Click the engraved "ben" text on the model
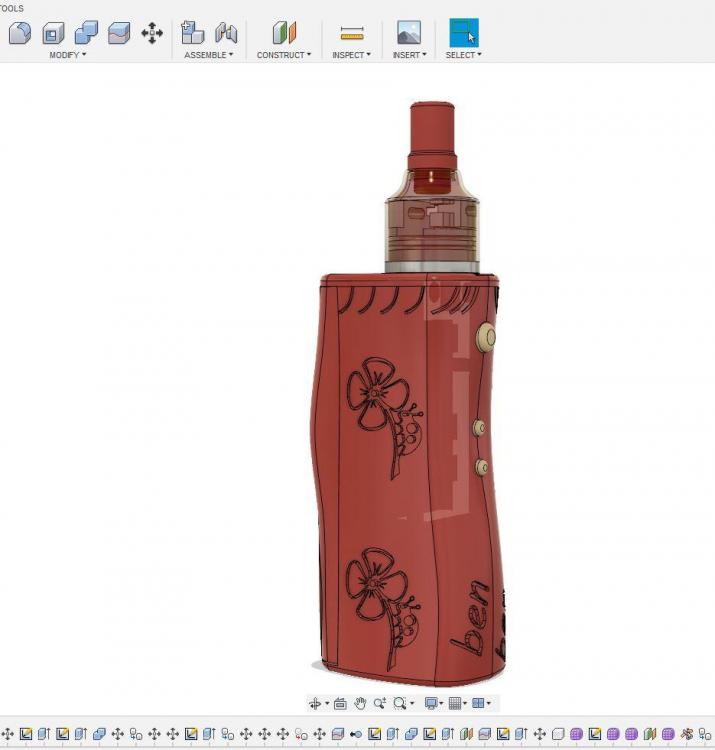The image size is (715, 750). (x=471, y=617)
